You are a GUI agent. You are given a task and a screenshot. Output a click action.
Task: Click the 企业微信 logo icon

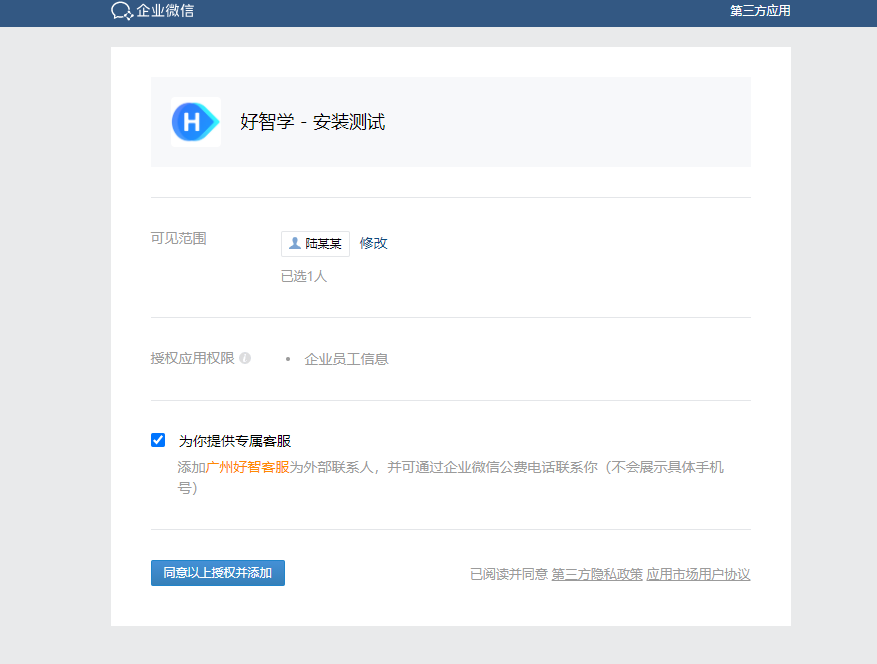click(x=122, y=11)
